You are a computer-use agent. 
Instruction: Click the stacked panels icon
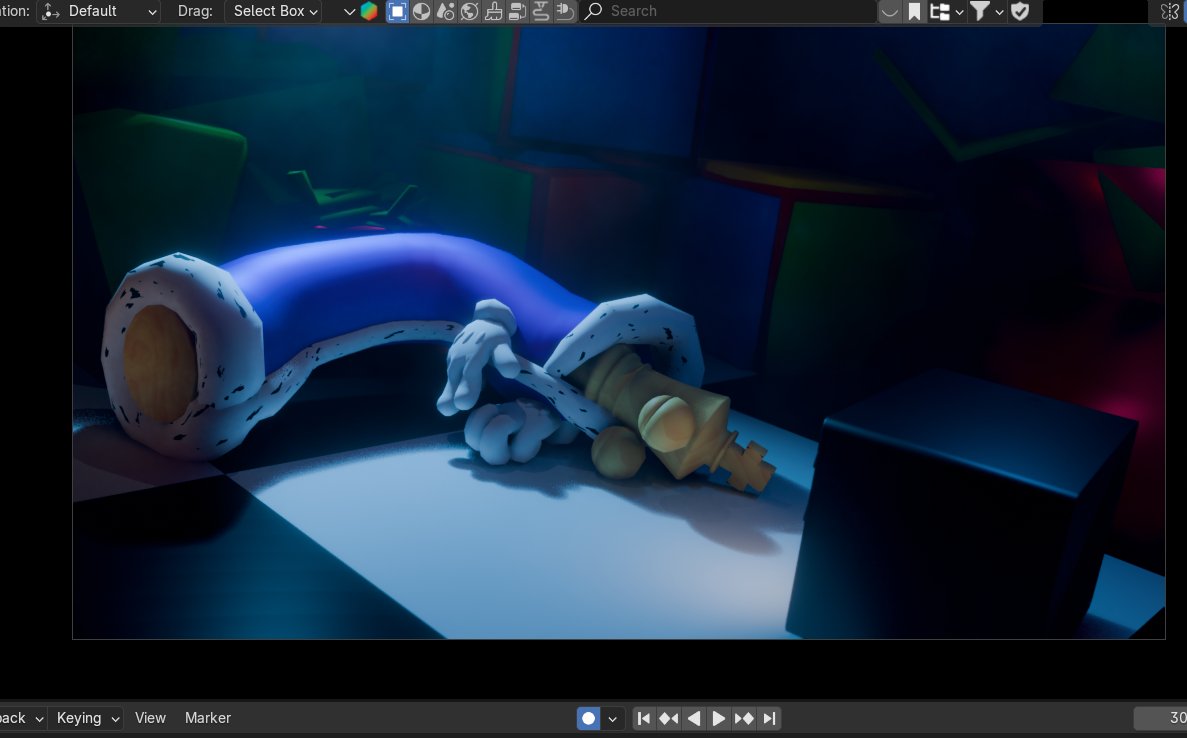point(517,11)
